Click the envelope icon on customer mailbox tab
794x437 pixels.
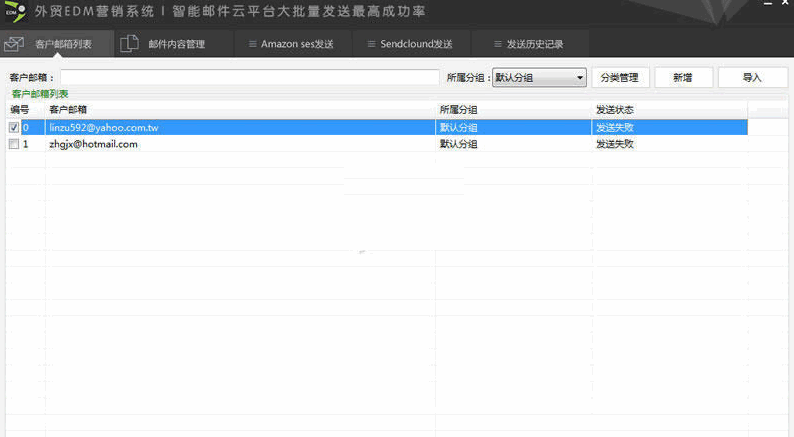14,44
